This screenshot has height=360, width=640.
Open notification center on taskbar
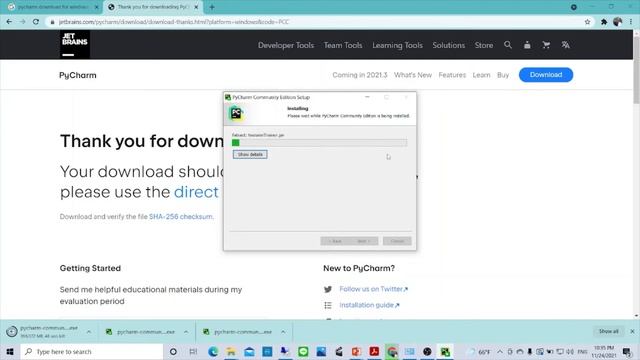click(x=627, y=351)
